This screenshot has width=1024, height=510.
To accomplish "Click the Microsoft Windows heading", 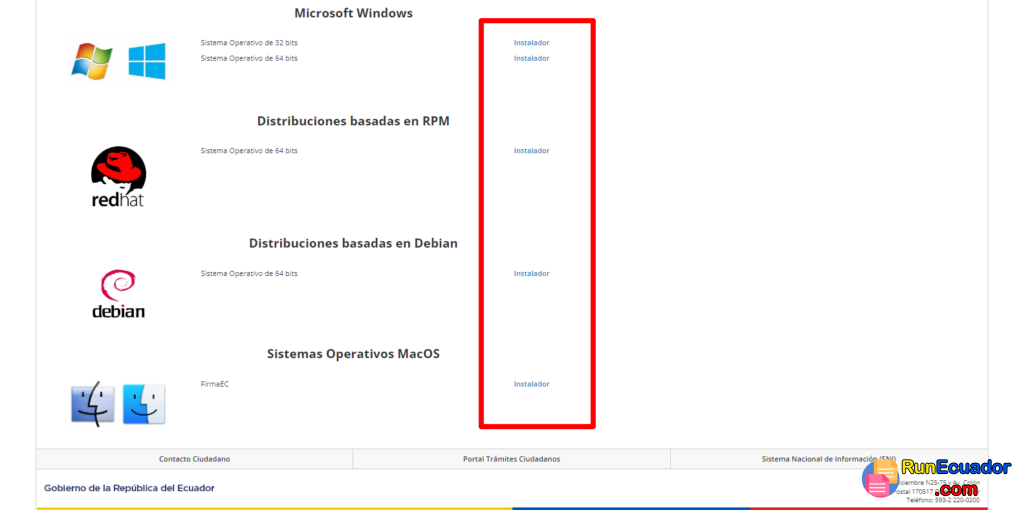I will 353,13.
